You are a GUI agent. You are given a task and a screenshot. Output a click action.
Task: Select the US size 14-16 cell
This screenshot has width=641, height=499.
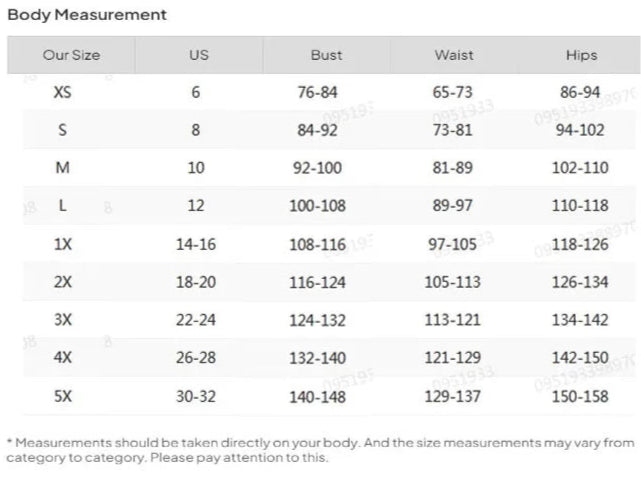coord(196,244)
